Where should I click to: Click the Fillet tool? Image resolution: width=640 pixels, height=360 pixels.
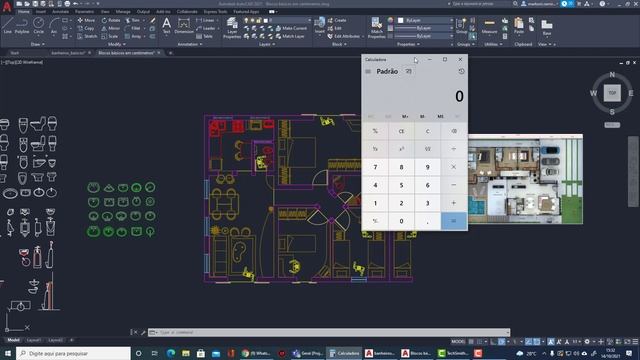pos(133,28)
